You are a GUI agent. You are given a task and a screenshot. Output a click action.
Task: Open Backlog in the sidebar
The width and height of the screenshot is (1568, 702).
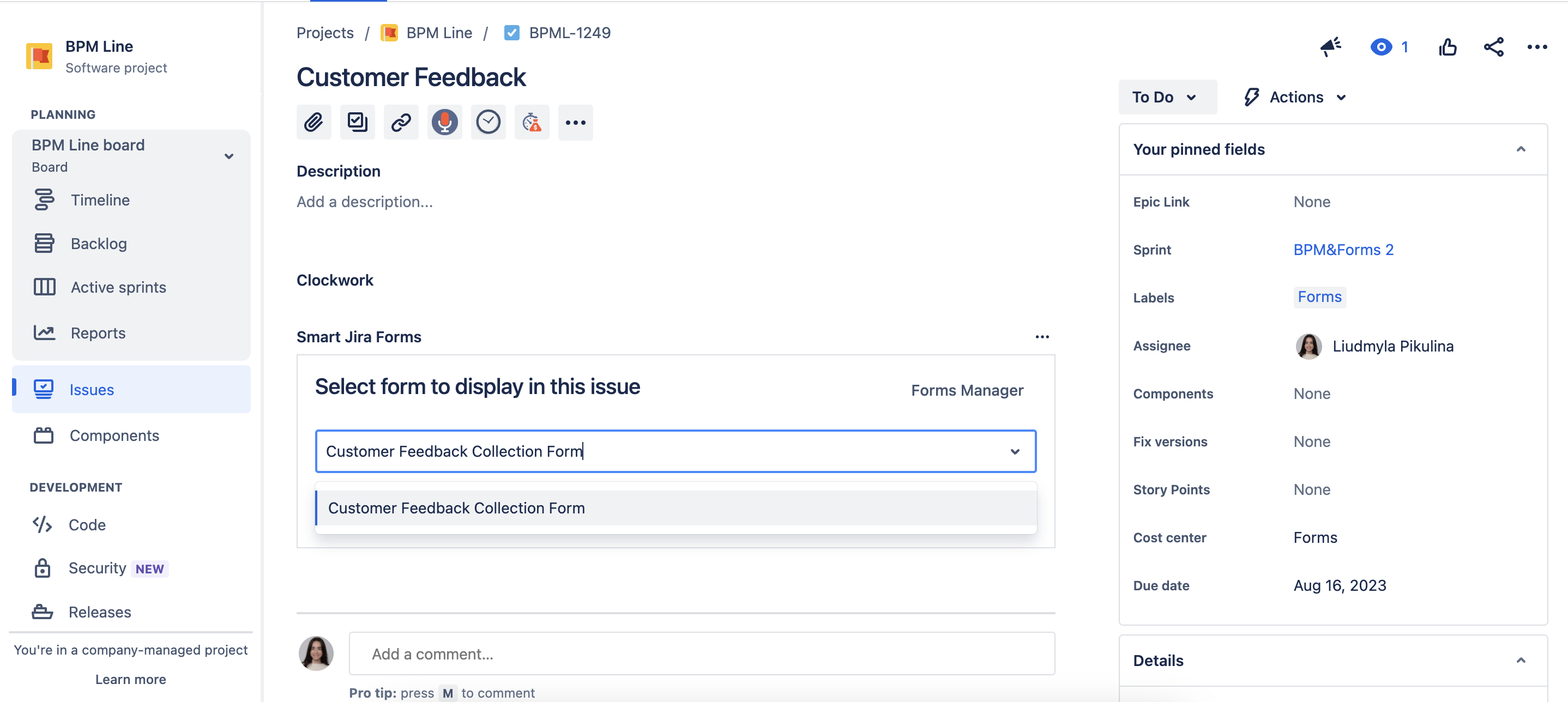click(99, 244)
